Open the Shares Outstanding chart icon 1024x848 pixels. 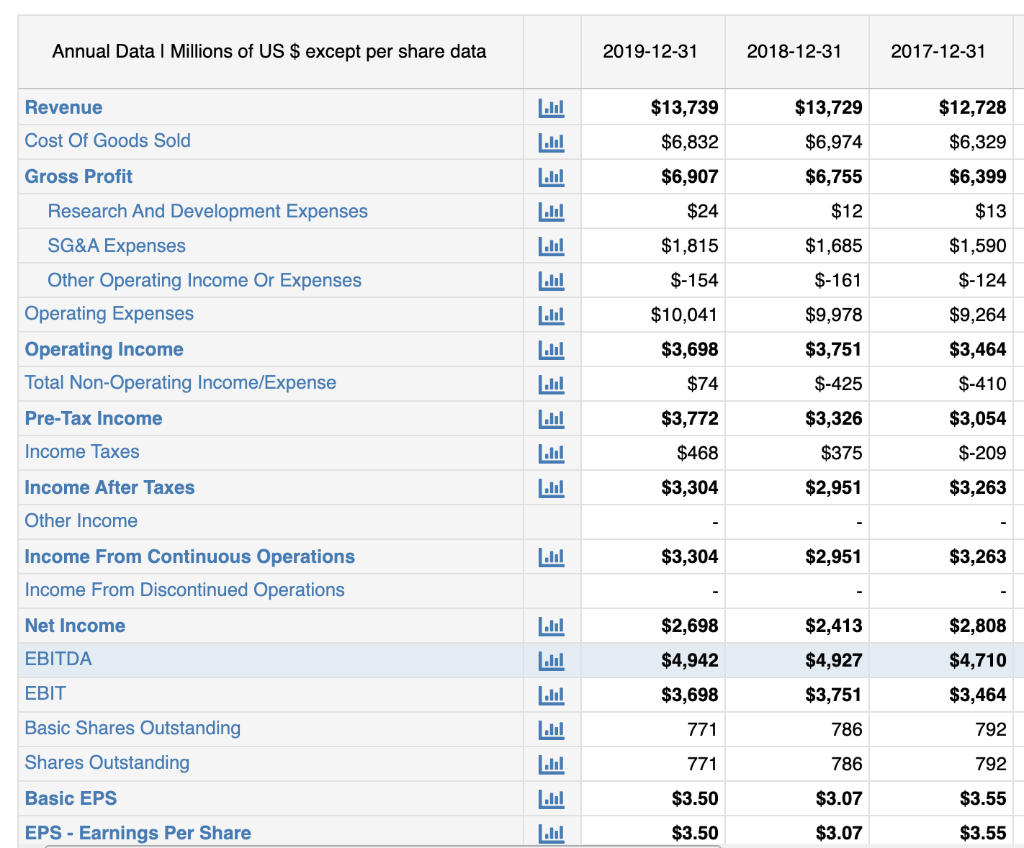coord(552,763)
